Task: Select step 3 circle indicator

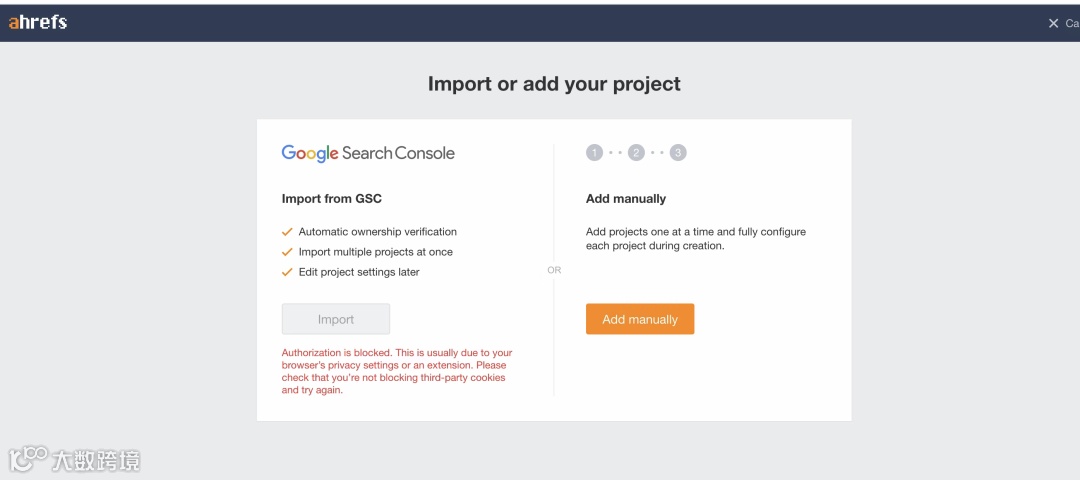Action: point(678,153)
